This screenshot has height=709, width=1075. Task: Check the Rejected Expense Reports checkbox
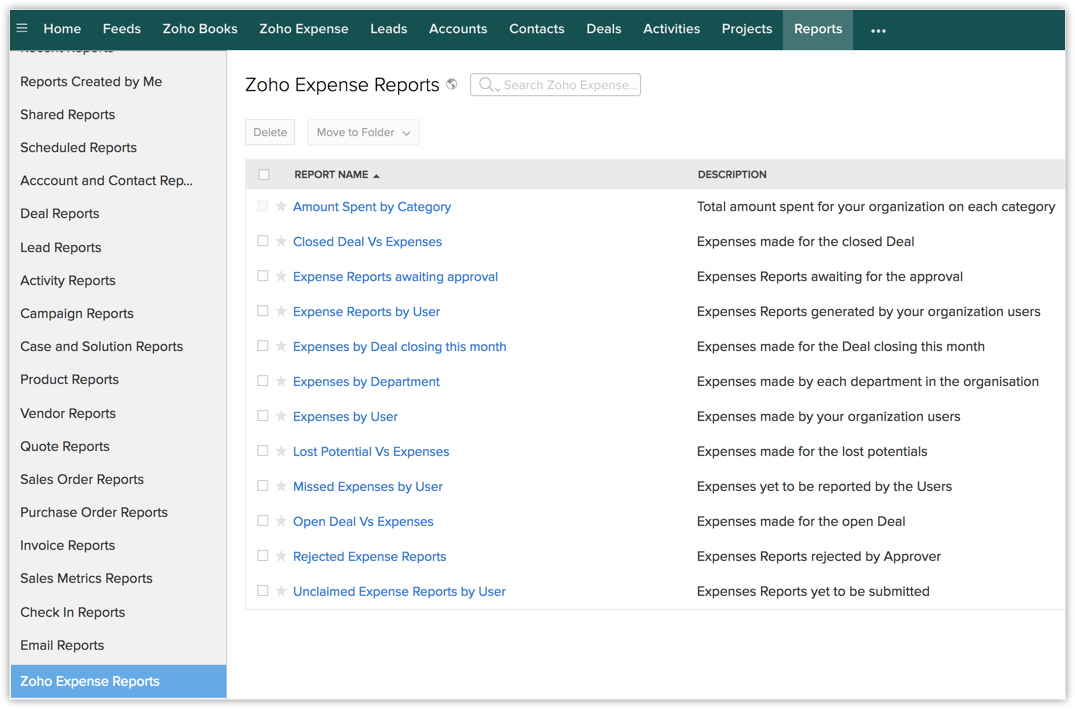click(x=263, y=555)
